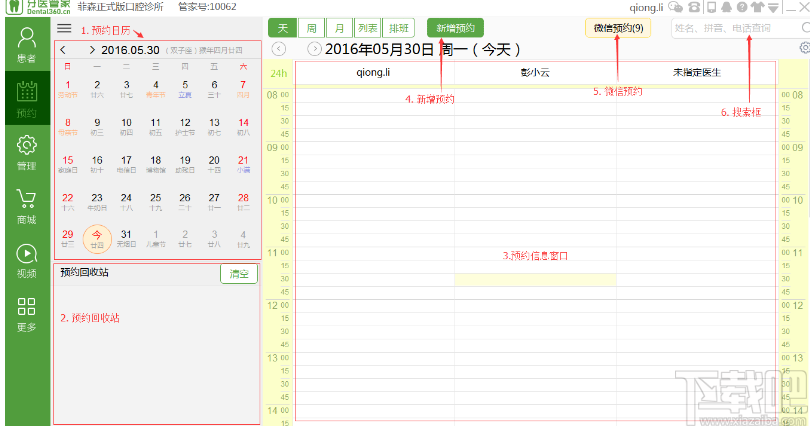Click the 12 00 time label
Viewport: 810px width, 426px height.
pyautogui.click(x=278, y=305)
